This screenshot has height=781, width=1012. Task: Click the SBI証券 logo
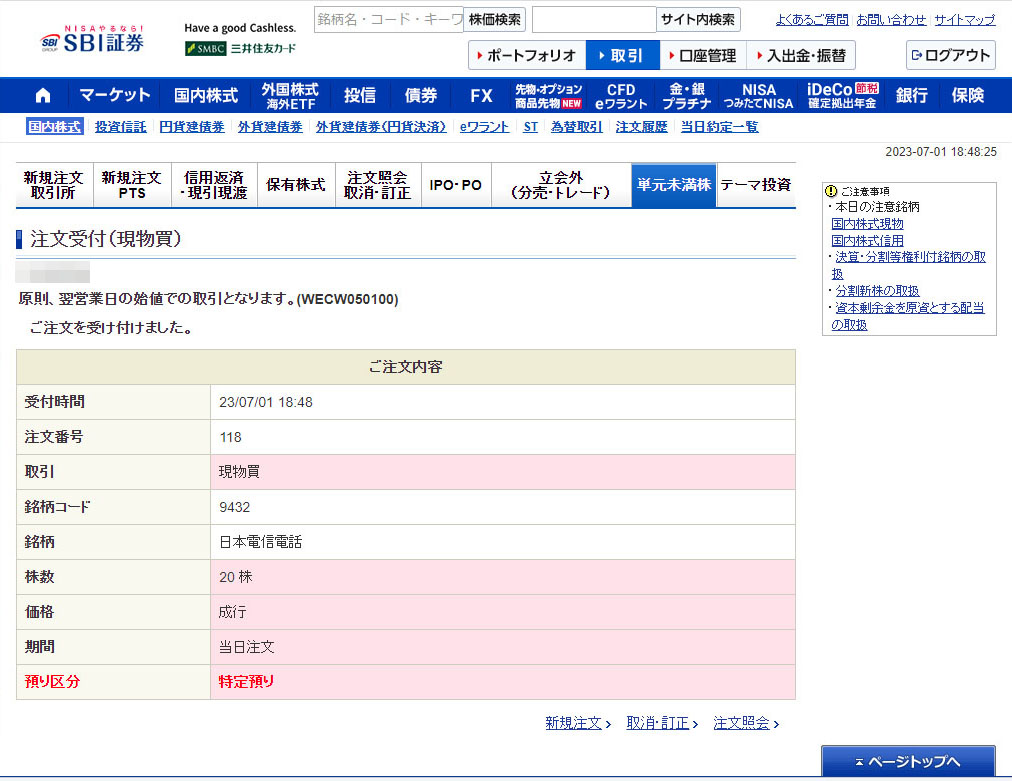[93, 40]
